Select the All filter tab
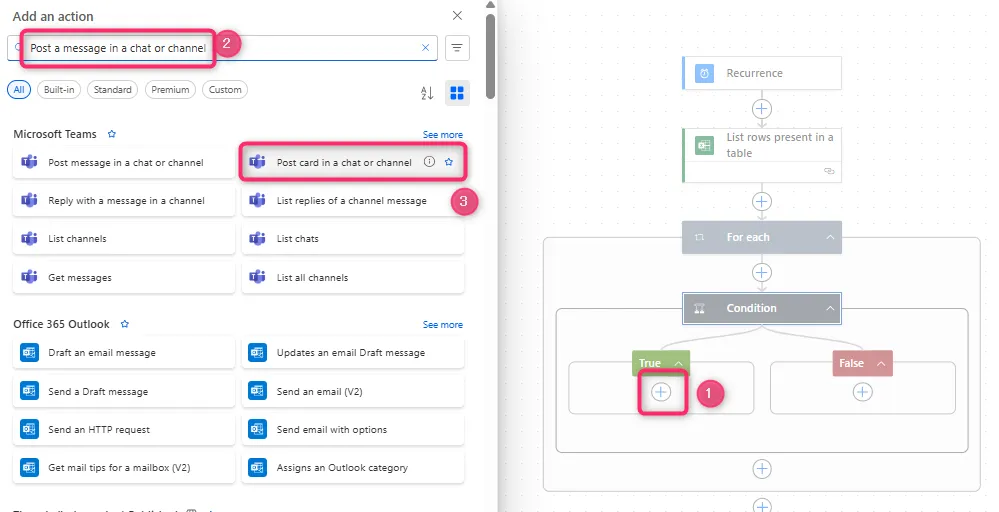 pos(18,90)
